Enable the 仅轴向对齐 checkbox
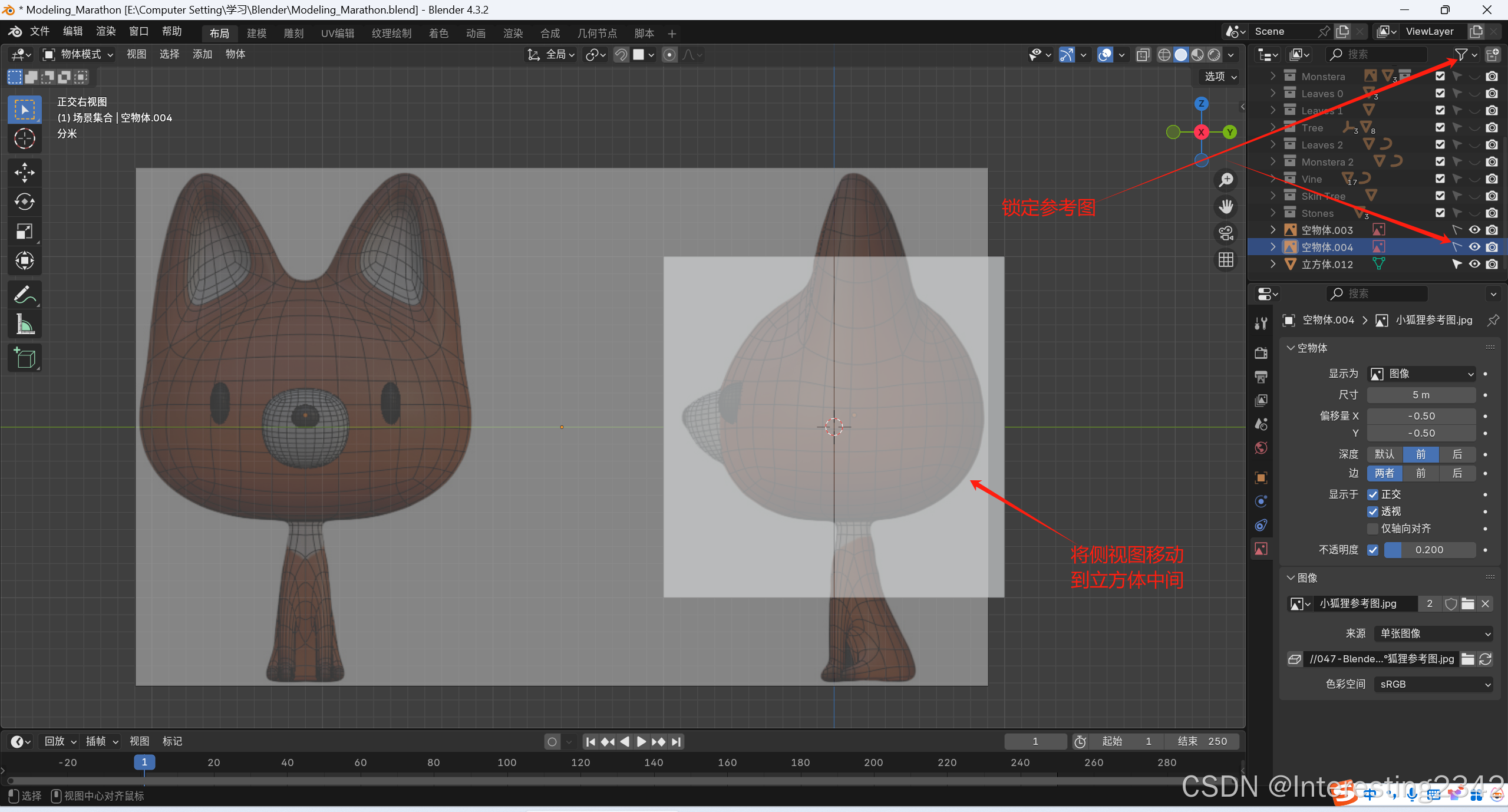Image resolution: width=1508 pixels, height=812 pixels. point(1373,529)
